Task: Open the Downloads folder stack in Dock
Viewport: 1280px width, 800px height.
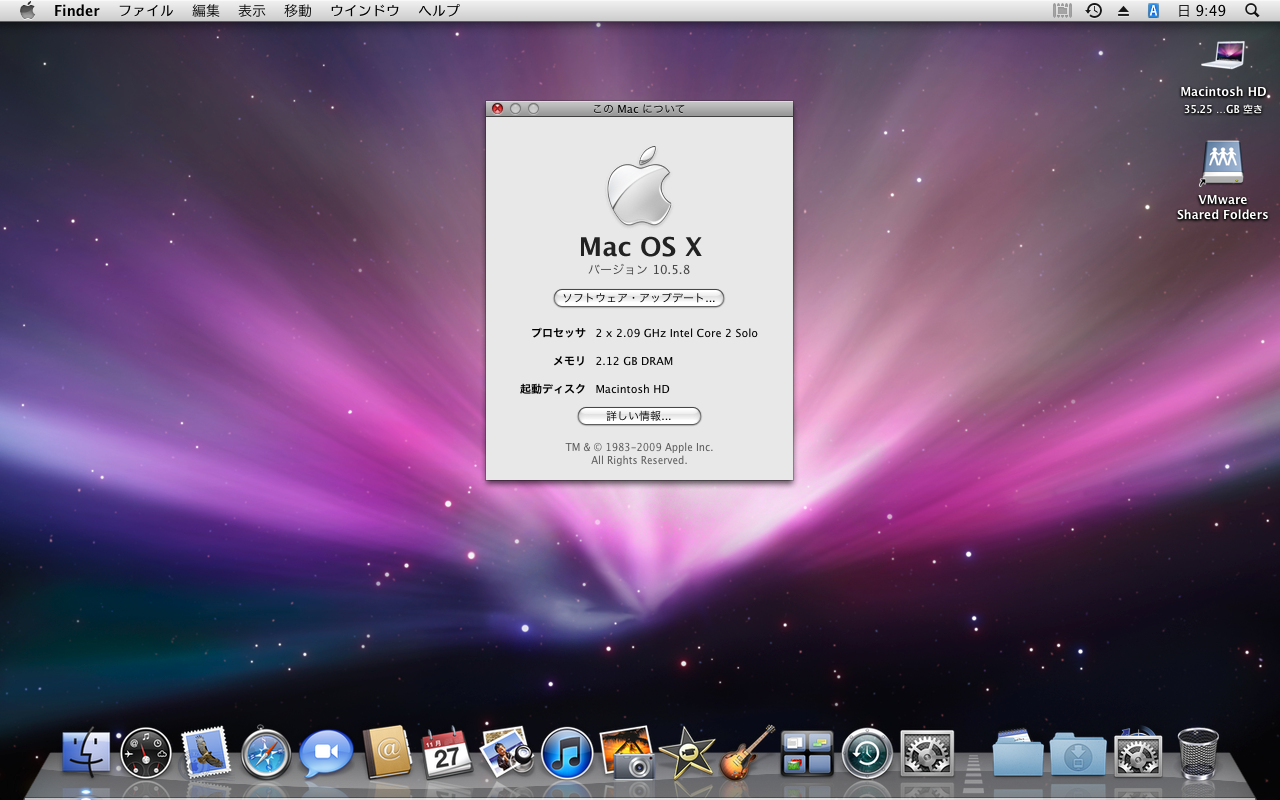Action: [1078, 754]
